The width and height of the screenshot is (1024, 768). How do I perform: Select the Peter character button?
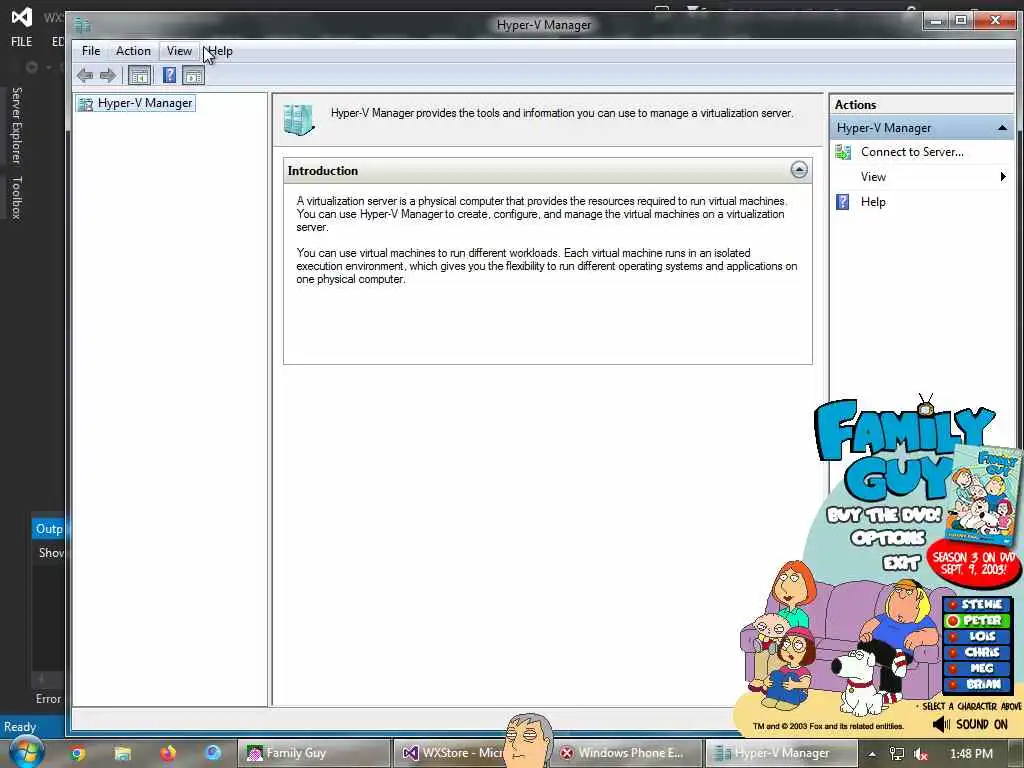976,620
